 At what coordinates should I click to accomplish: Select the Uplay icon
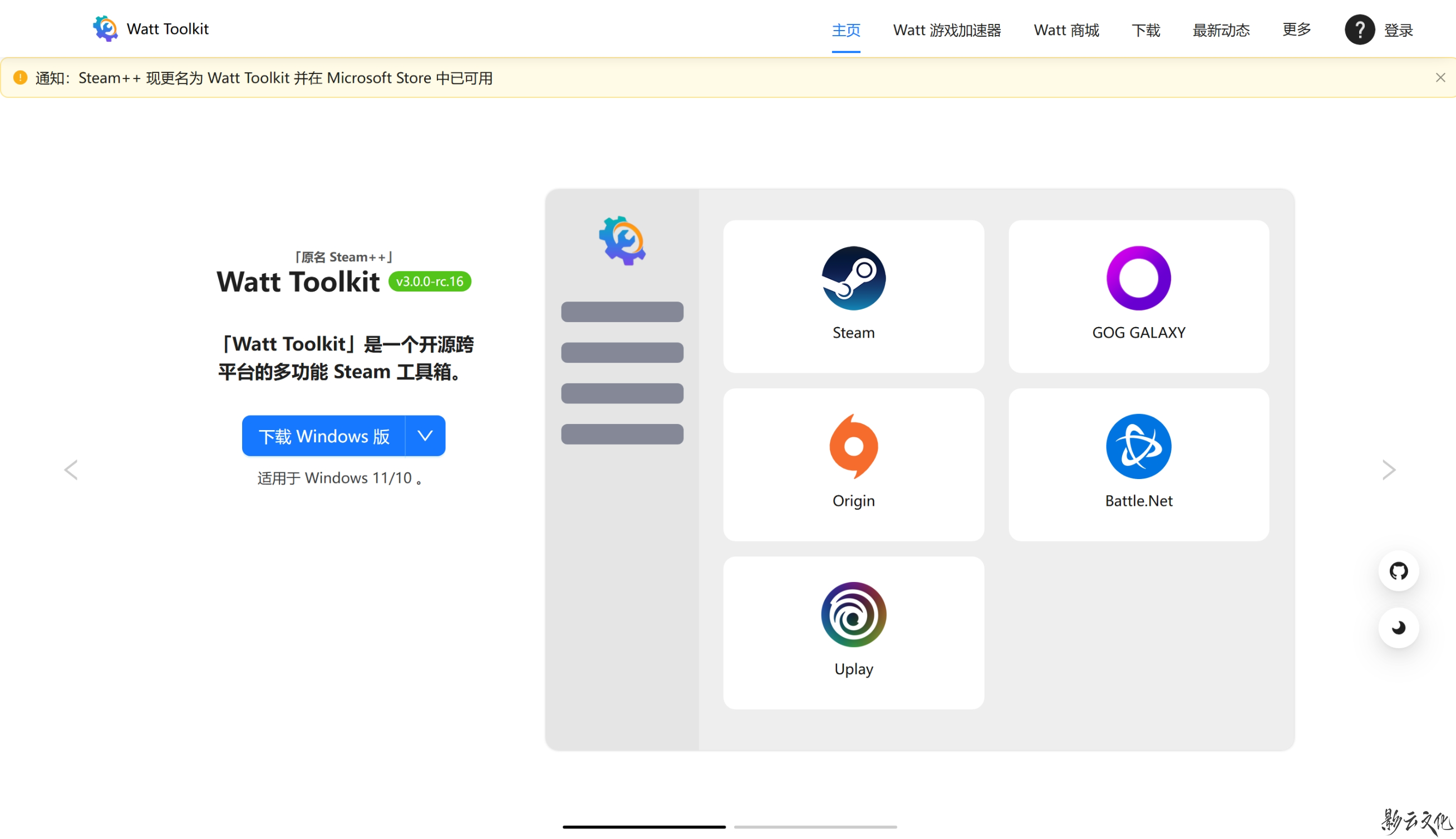tap(853, 614)
